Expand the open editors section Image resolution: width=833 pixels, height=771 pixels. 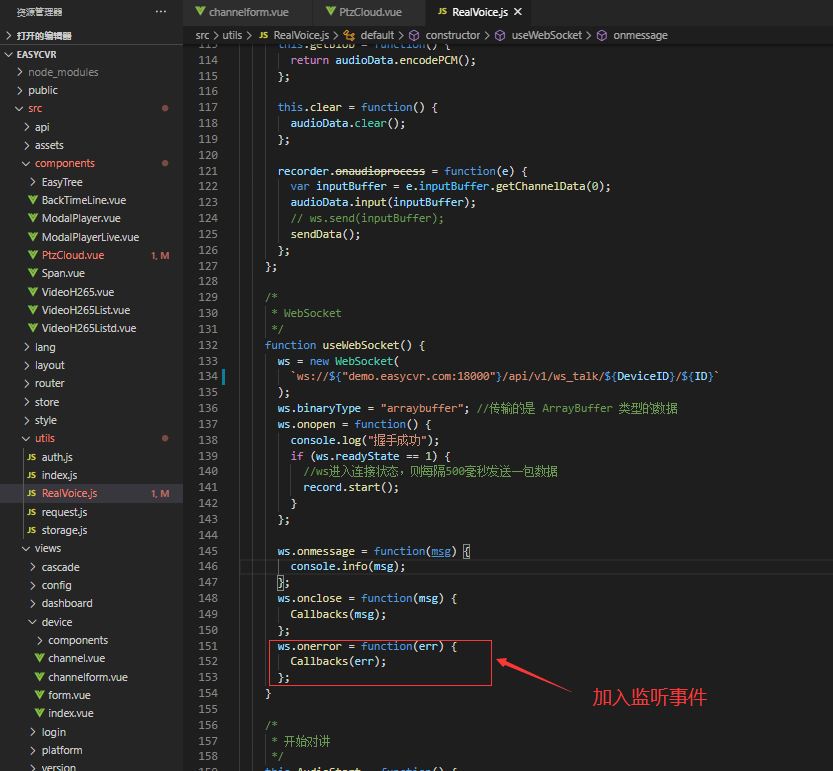pos(8,36)
